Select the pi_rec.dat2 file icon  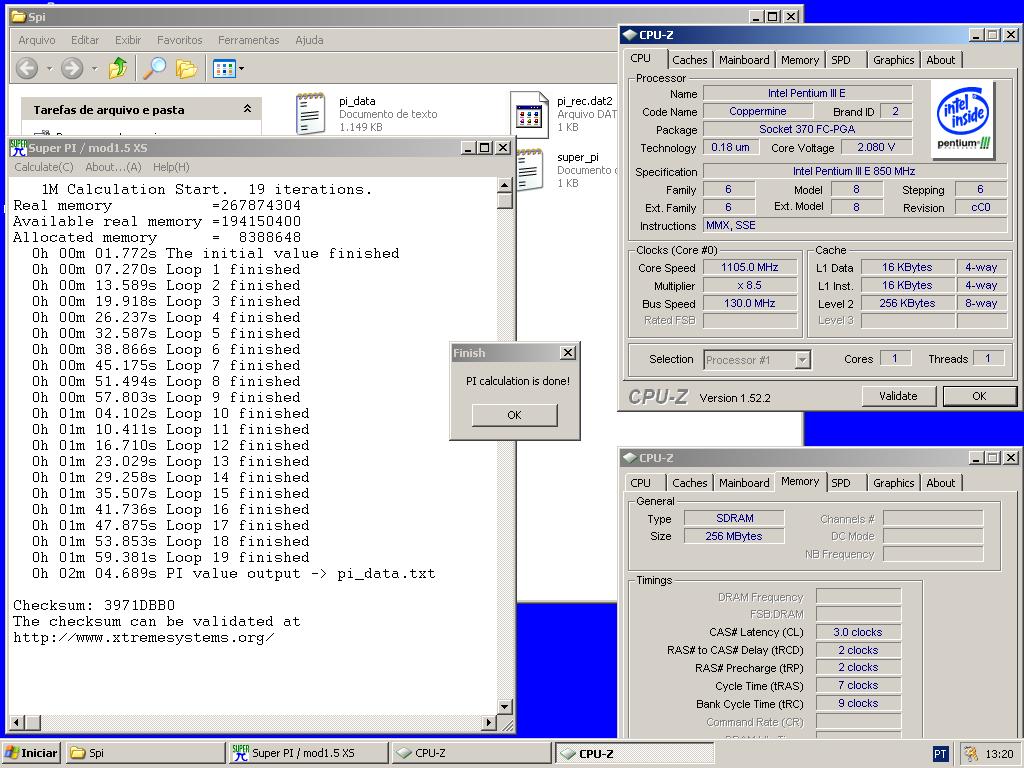pos(529,115)
